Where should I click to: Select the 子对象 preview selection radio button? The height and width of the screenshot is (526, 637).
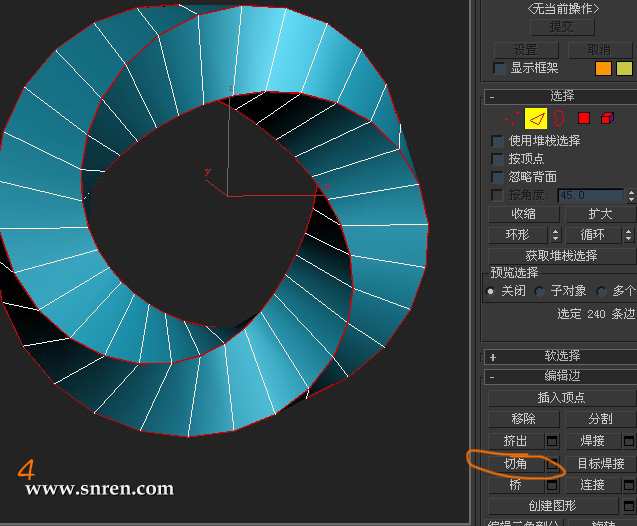coord(540,291)
